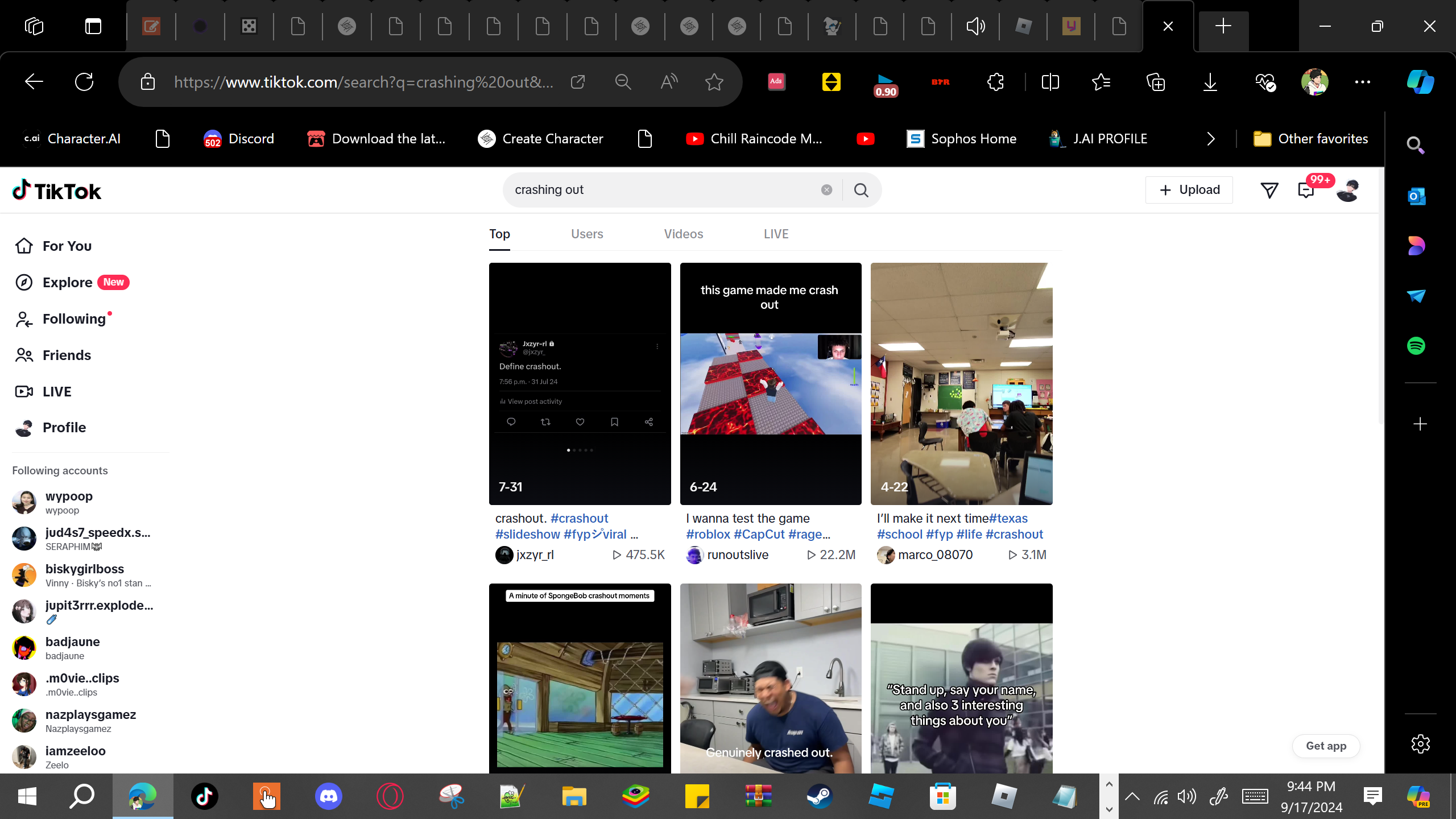1456x819 pixels.
Task: Click the TikTok search magnifier button
Action: click(x=861, y=190)
